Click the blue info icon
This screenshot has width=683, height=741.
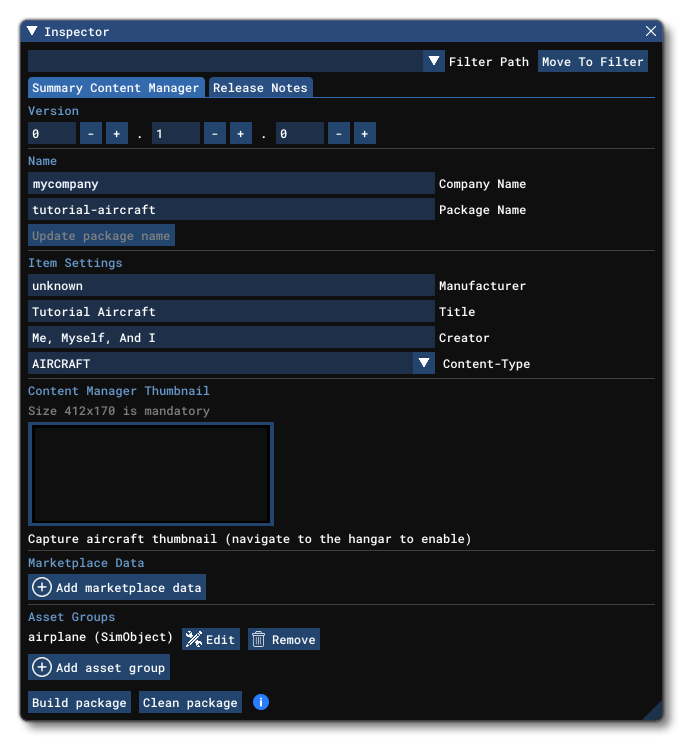pyautogui.click(x=261, y=702)
